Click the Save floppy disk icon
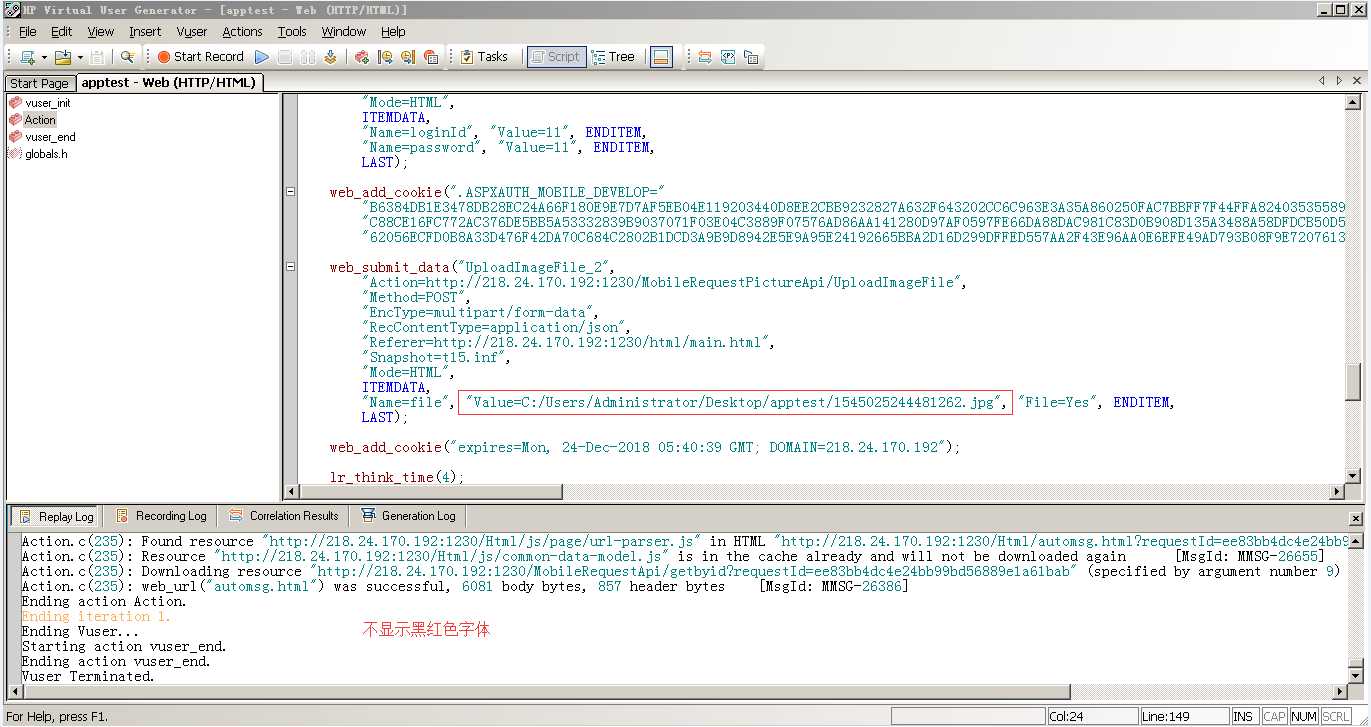Viewport: 1371px width, 727px height. click(x=97, y=57)
